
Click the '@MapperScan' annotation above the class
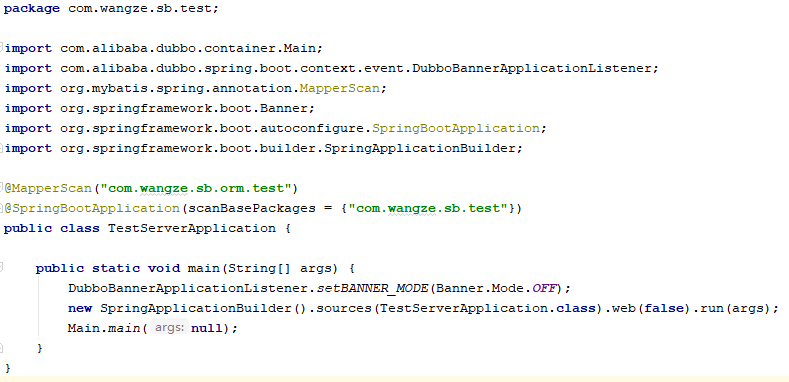[x=48, y=188]
